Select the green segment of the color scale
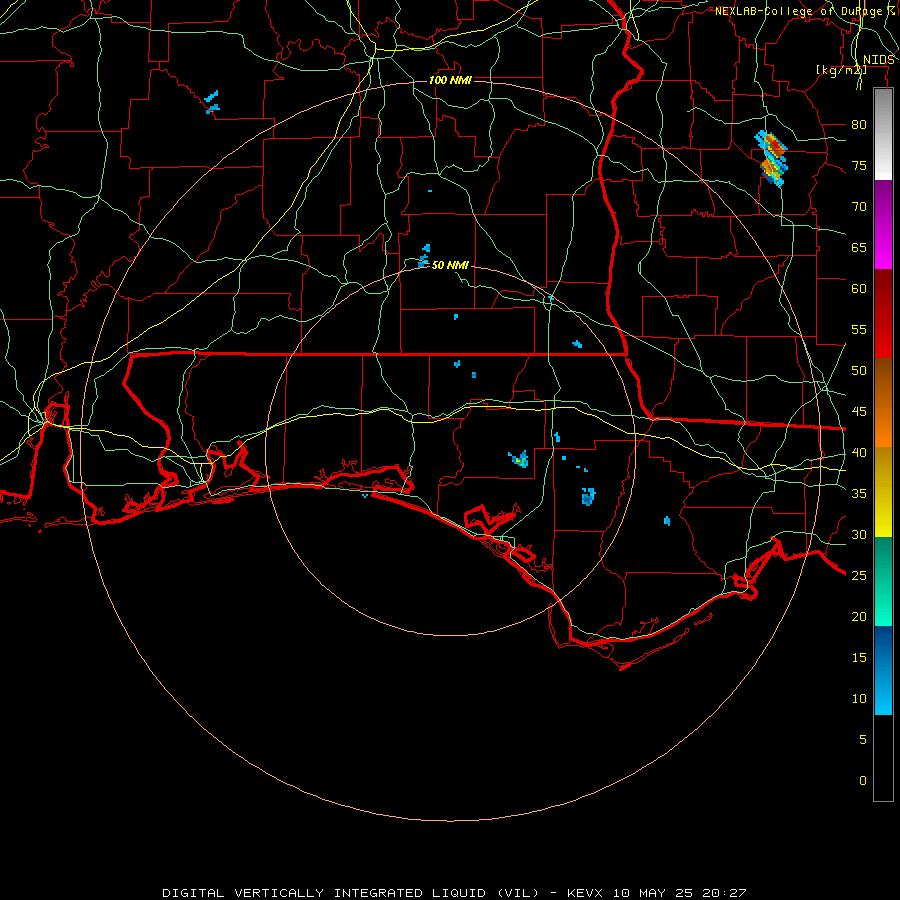Screen dimensions: 900x900 [883, 581]
